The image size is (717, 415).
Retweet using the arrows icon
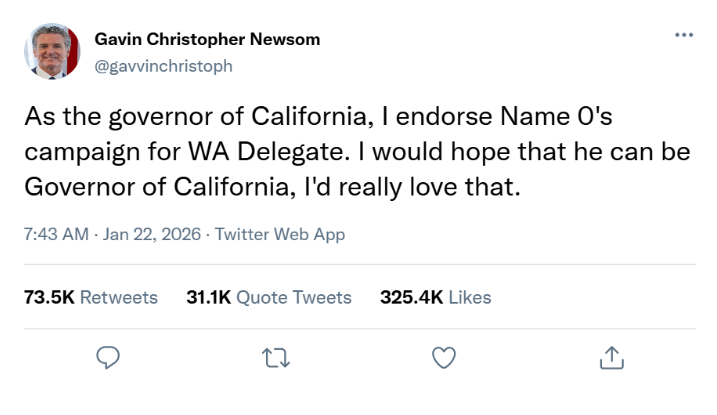coord(275,357)
